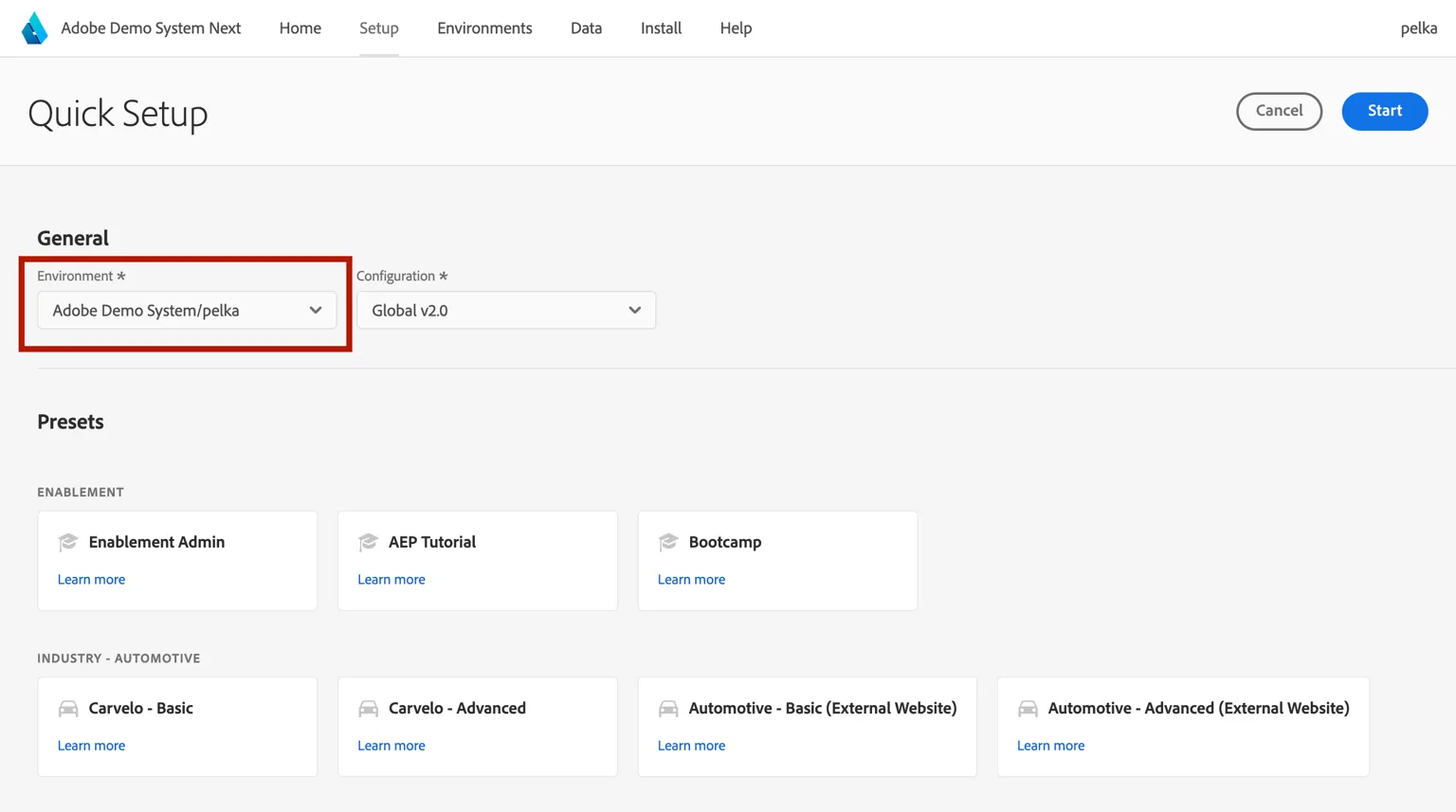
Task: Go to the Home tab
Action: [300, 28]
